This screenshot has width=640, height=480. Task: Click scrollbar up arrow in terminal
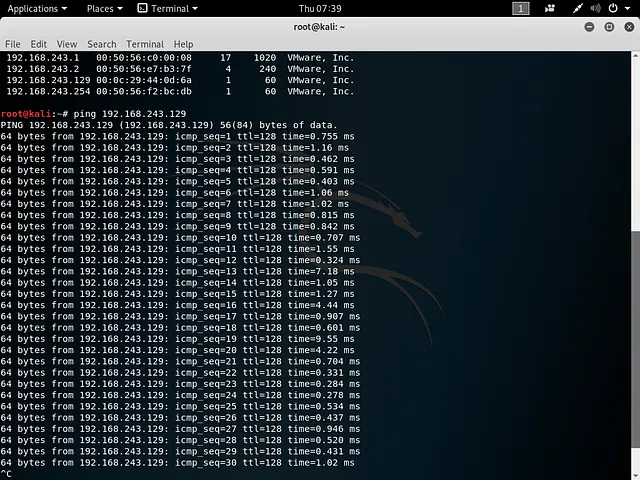tap(636, 56)
